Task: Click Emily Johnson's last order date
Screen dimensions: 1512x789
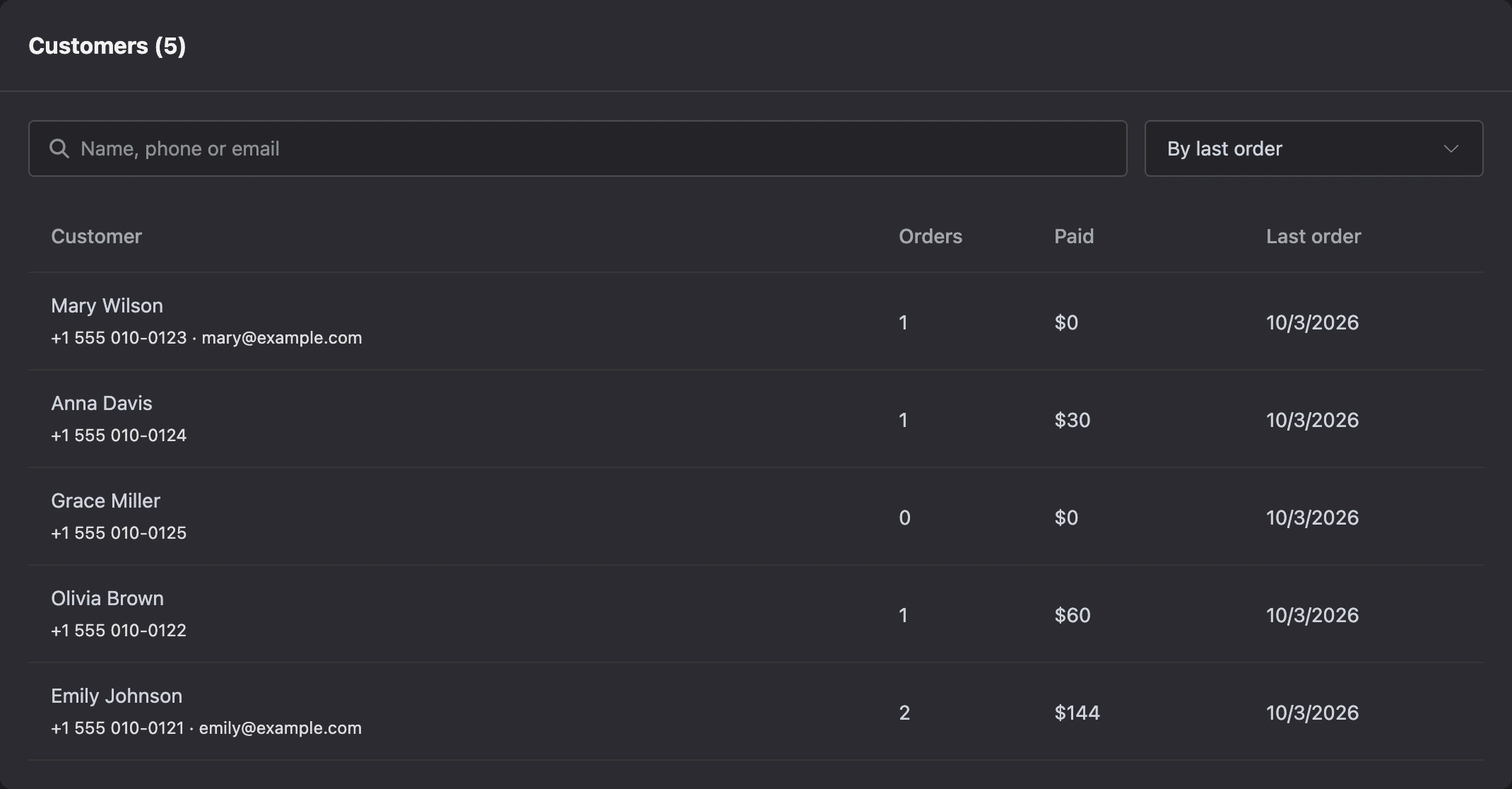Action: (x=1312, y=713)
